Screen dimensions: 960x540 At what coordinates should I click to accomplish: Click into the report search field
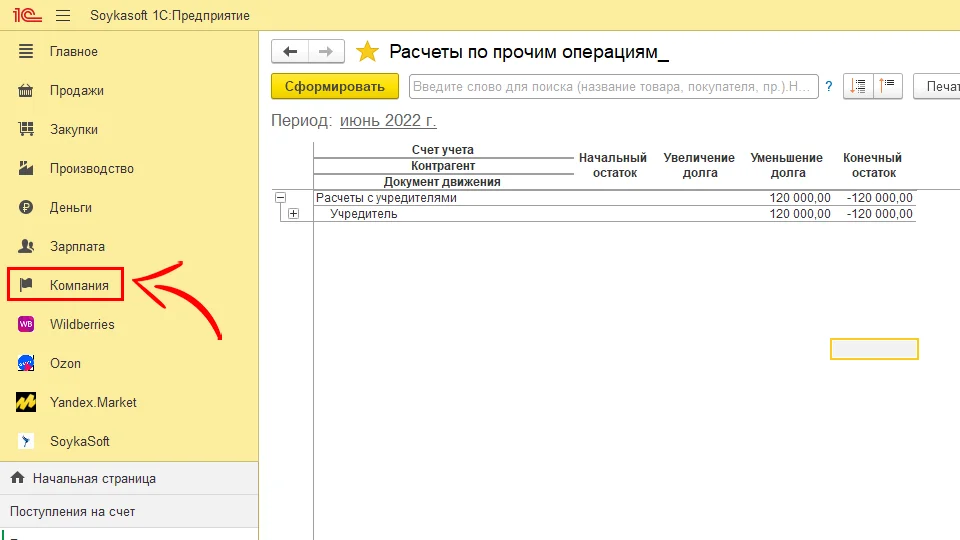pos(612,87)
